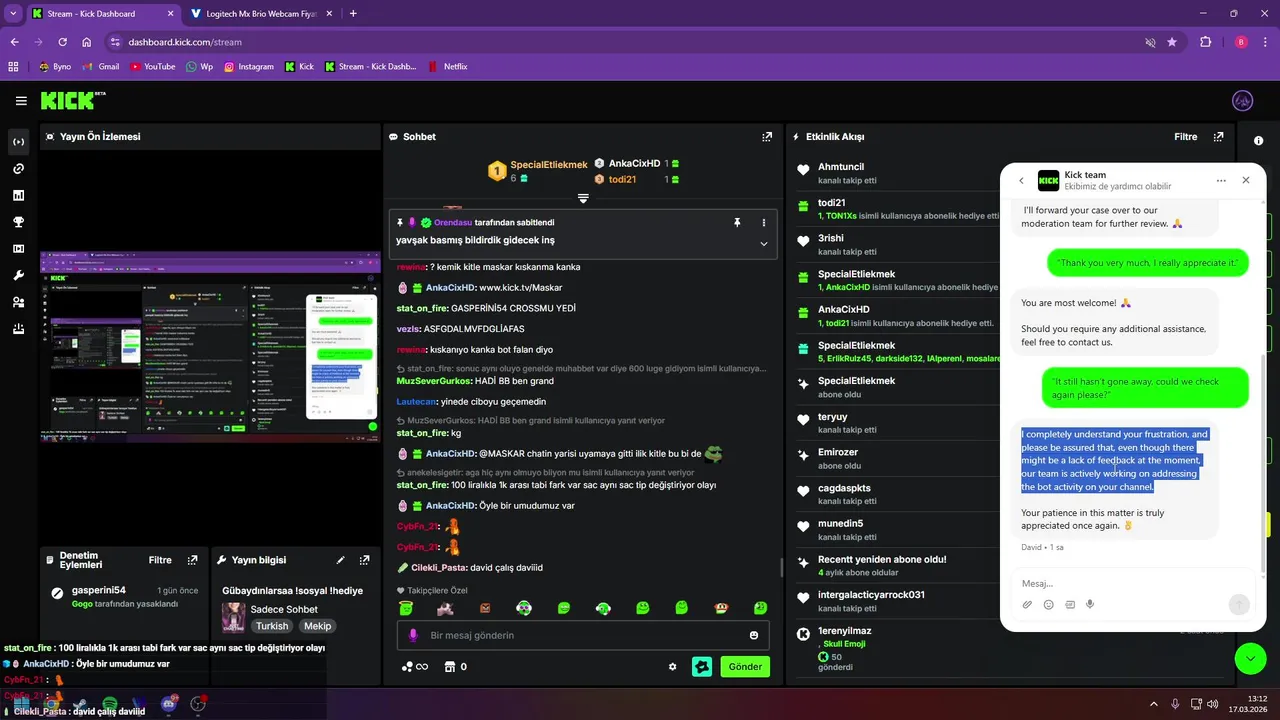Open the user avatar in Kick header
Image resolution: width=1280 pixels, height=720 pixels.
1243,101
